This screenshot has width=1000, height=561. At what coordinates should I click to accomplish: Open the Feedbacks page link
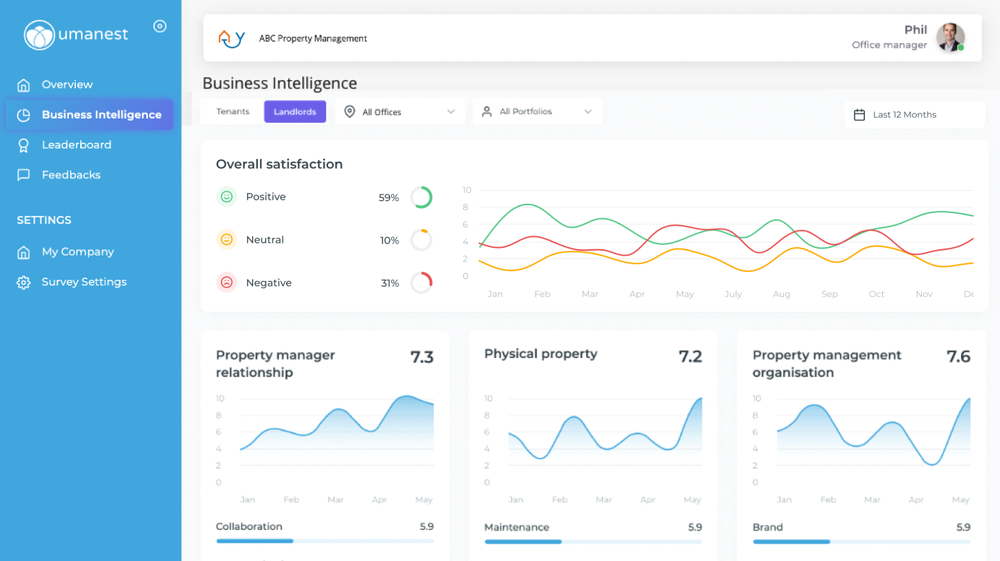[x=71, y=175]
